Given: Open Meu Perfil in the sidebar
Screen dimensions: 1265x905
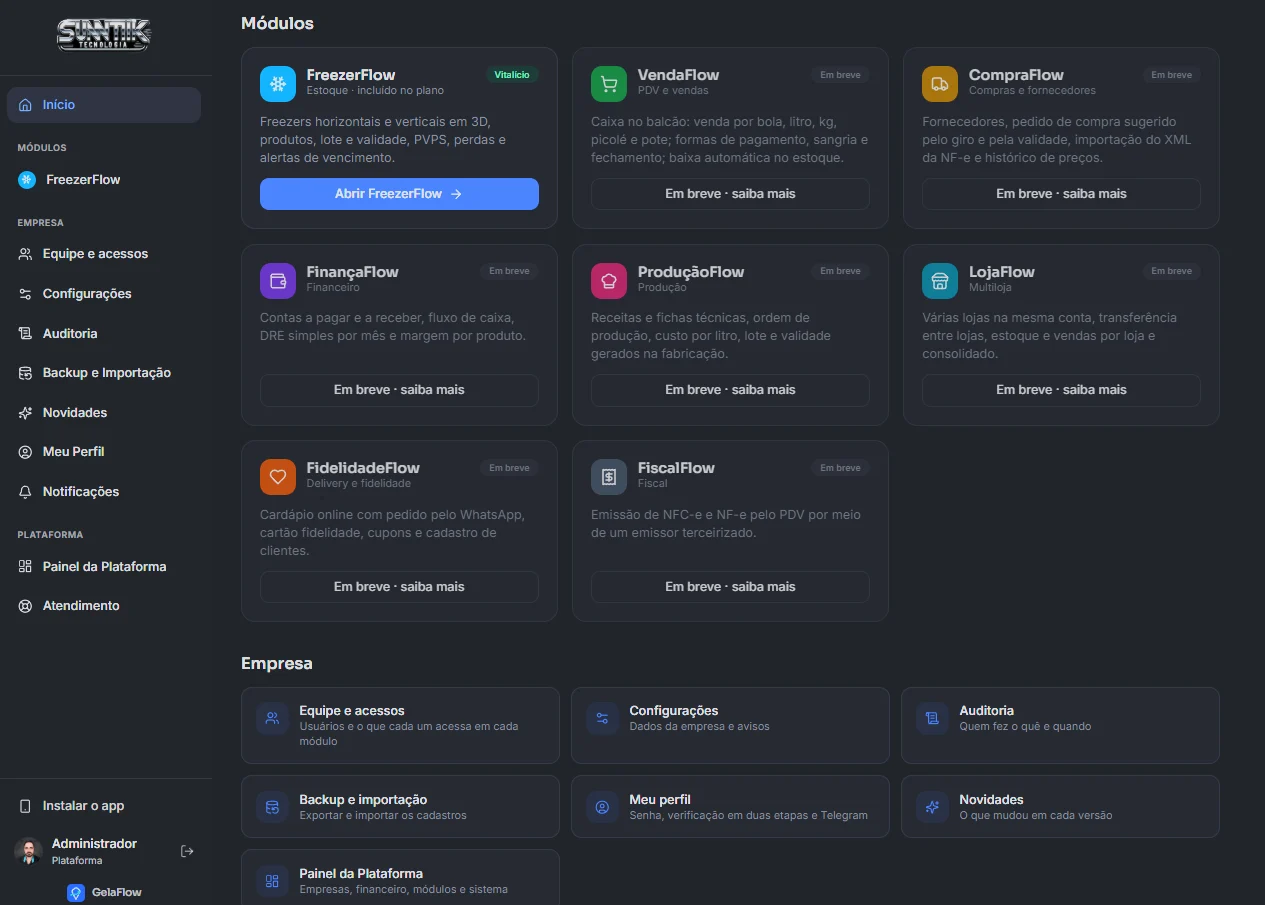Looking at the screenshot, I should click(x=104, y=452).
